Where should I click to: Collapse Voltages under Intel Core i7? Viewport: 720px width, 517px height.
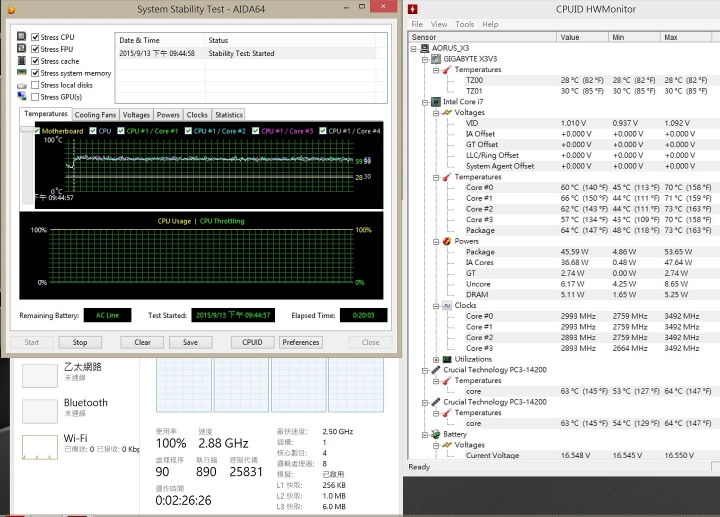pos(436,113)
